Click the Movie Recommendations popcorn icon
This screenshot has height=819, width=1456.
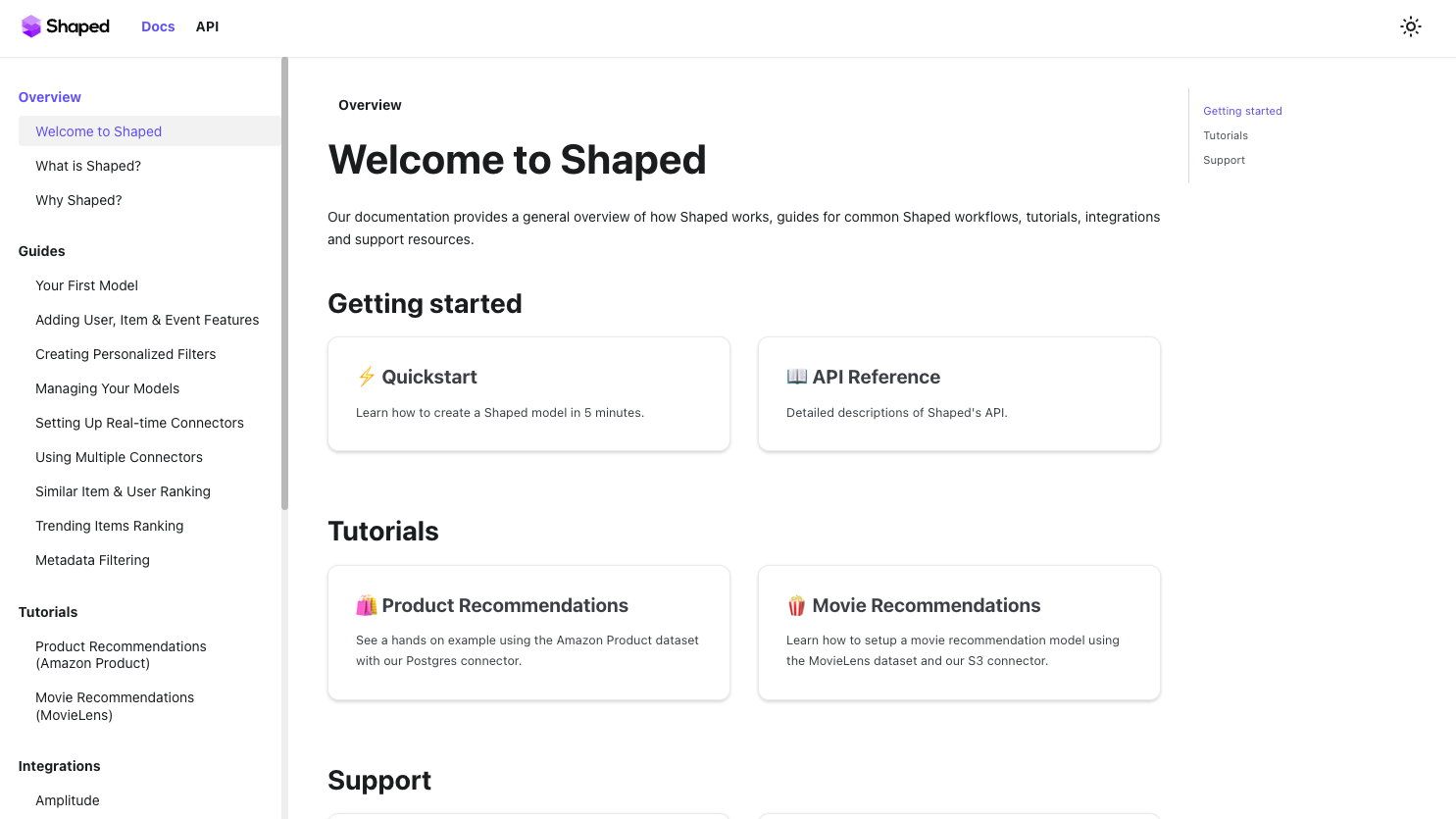[x=797, y=605]
